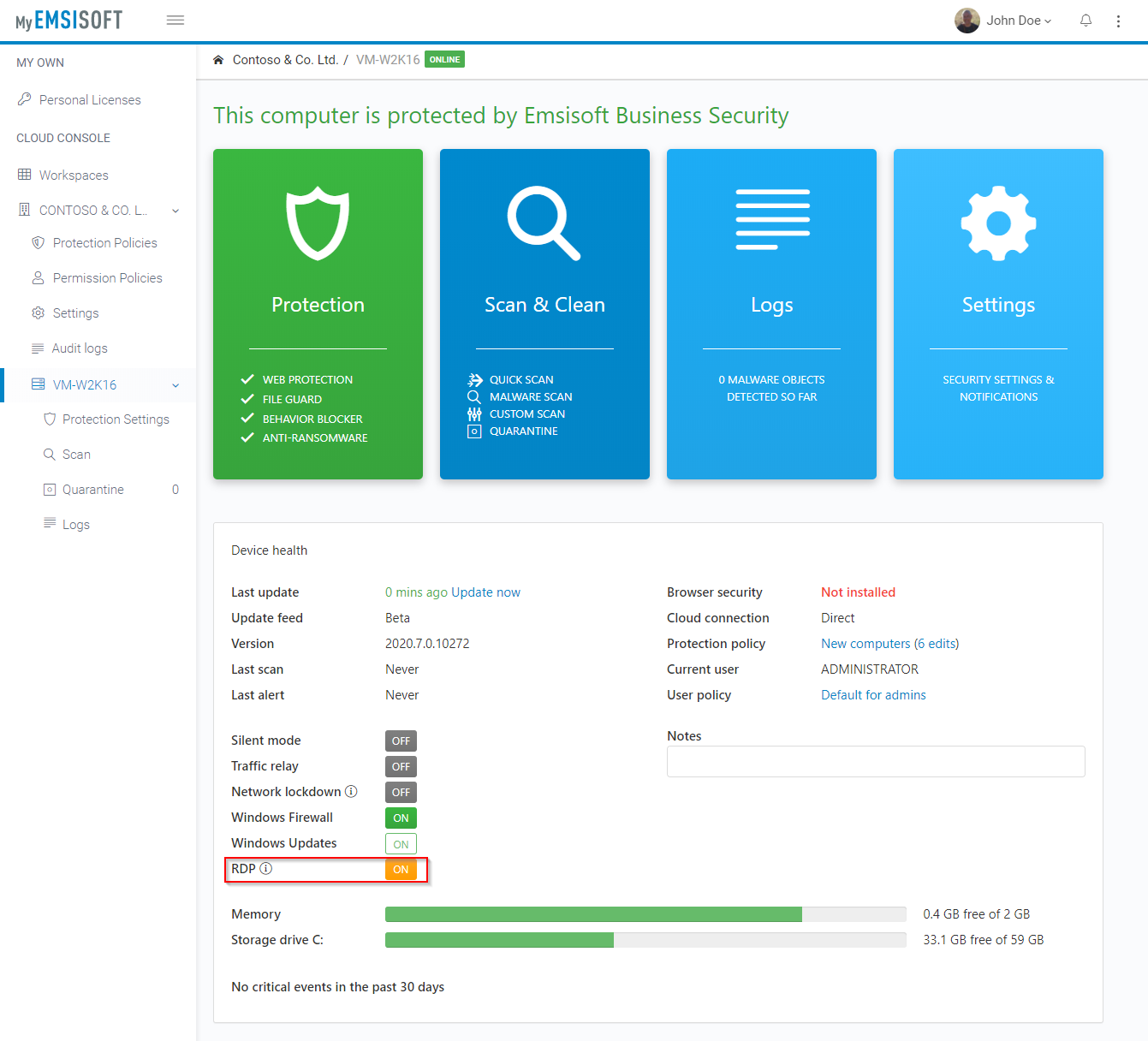Click the notification bell icon
1148x1041 pixels.
tap(1086, 20)
